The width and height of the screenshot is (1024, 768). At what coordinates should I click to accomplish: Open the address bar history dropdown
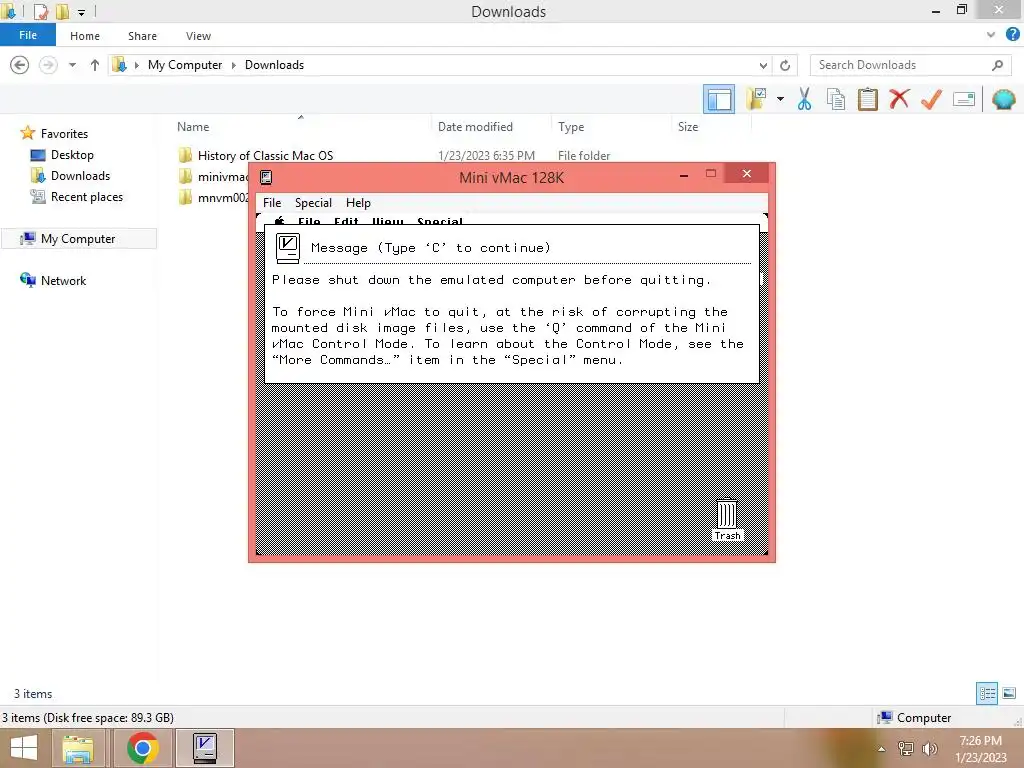tap(763, 65)
